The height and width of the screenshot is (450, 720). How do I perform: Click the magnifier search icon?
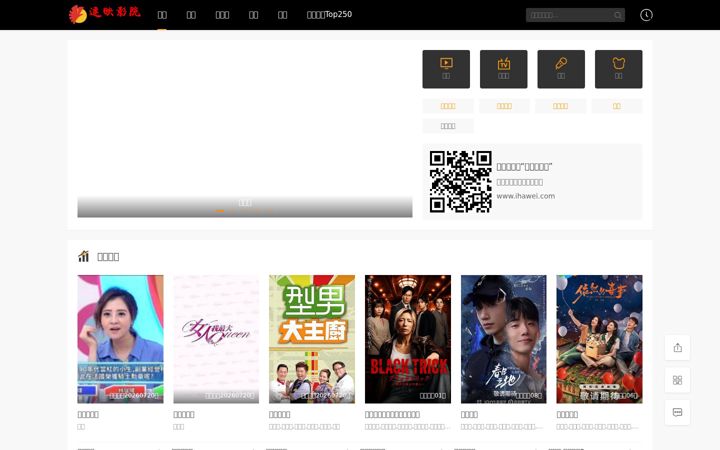(618, 16)
